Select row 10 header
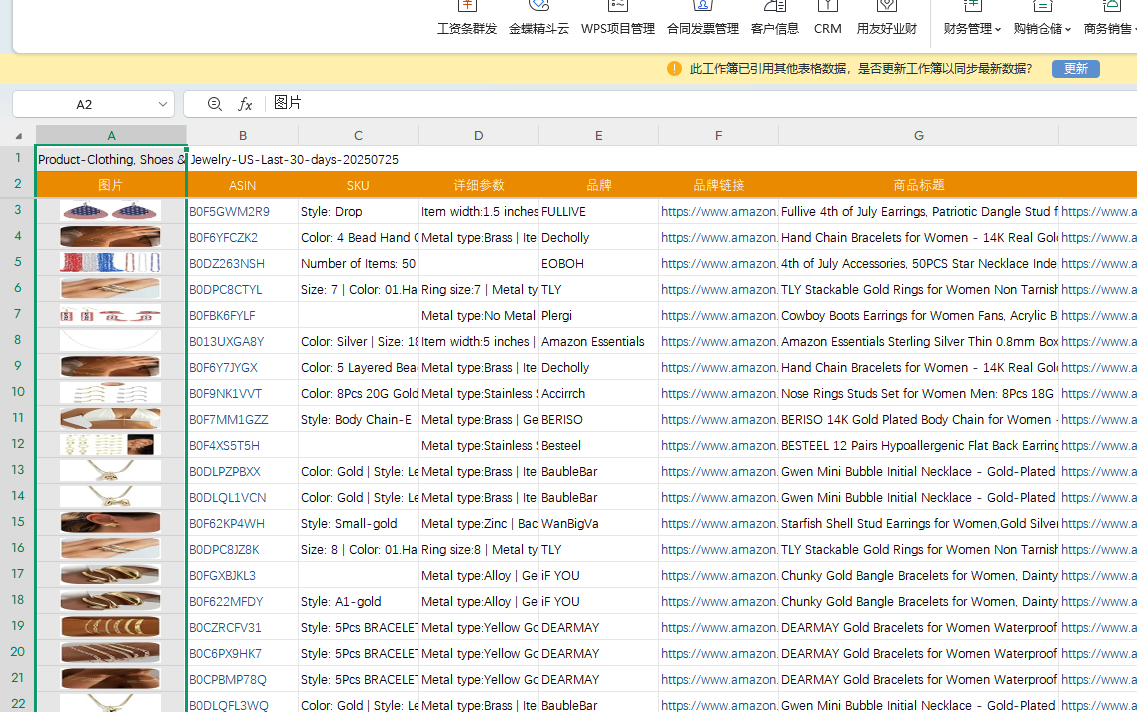This screenshot has width=1137, height=712. [18, 394]
